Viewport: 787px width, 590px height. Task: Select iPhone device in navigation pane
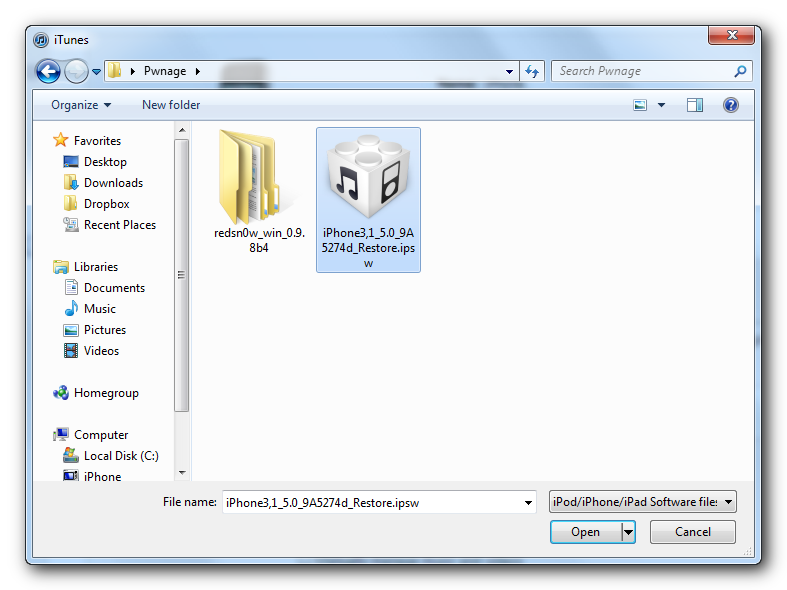tap(92, 476)
